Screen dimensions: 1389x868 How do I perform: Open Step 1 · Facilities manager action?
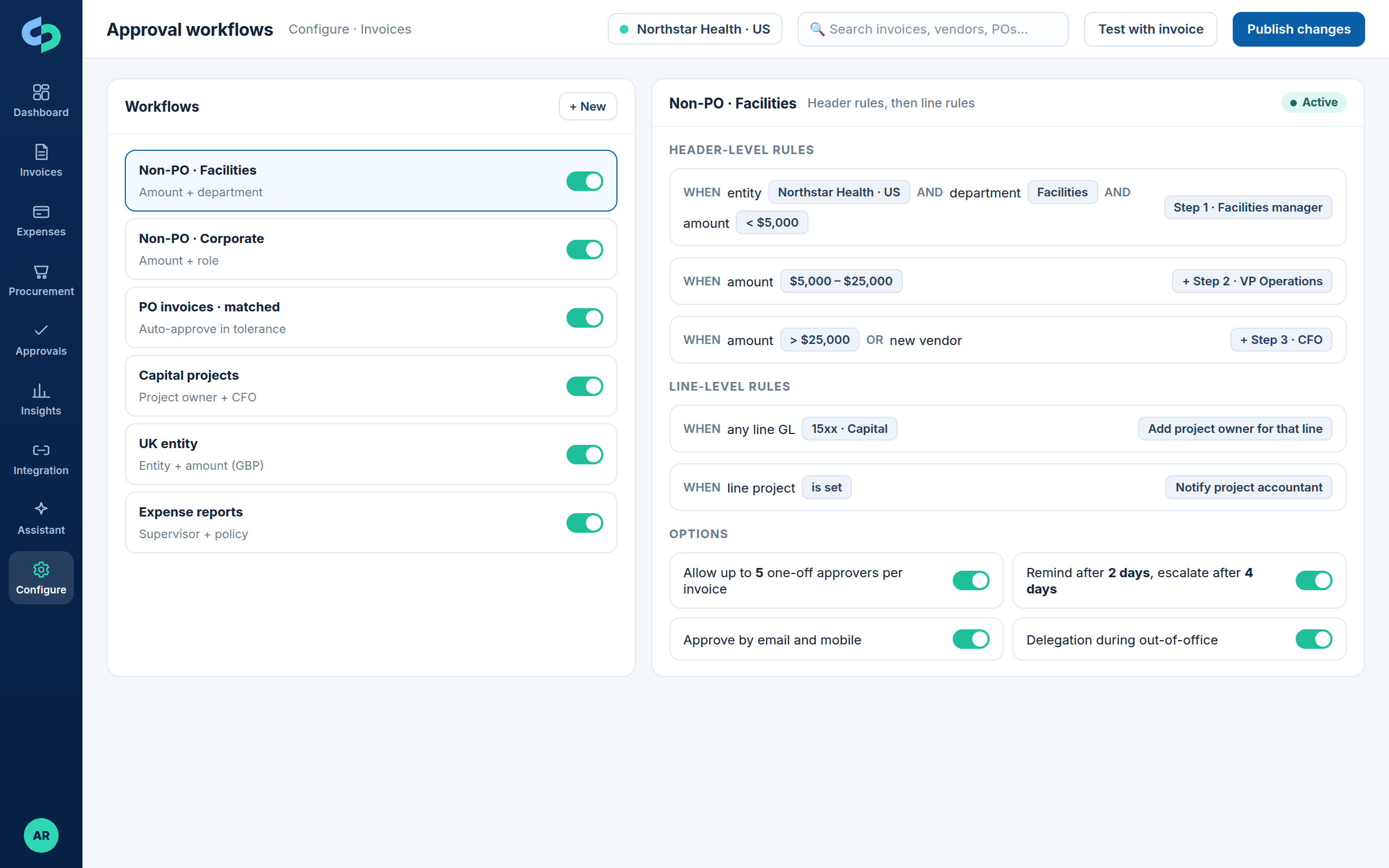(x=1248, y=207)
